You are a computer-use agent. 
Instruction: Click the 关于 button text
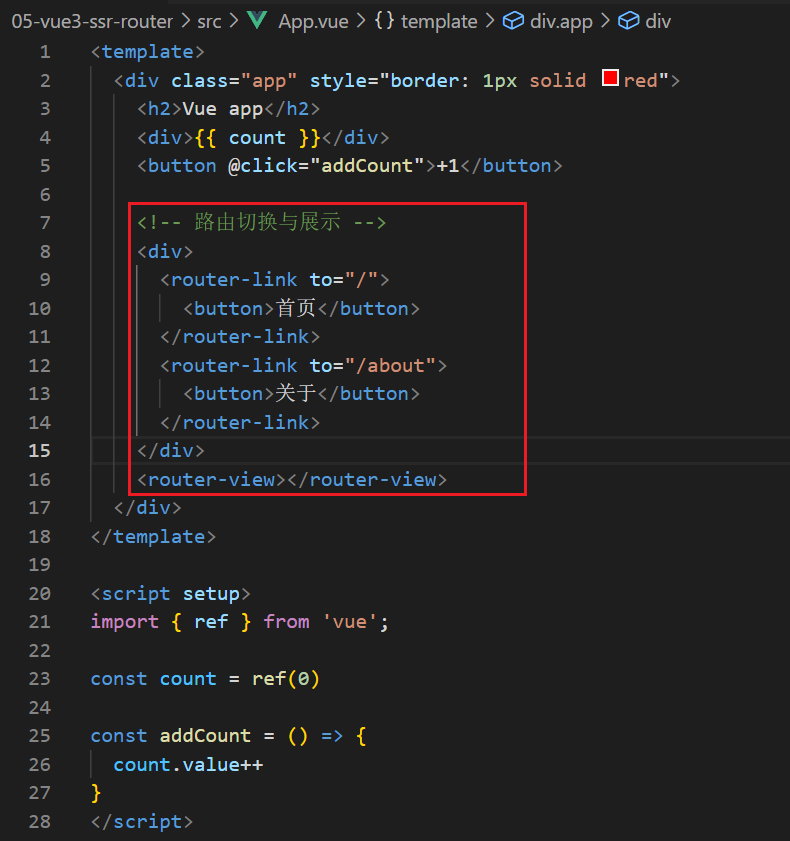point(296,394)
